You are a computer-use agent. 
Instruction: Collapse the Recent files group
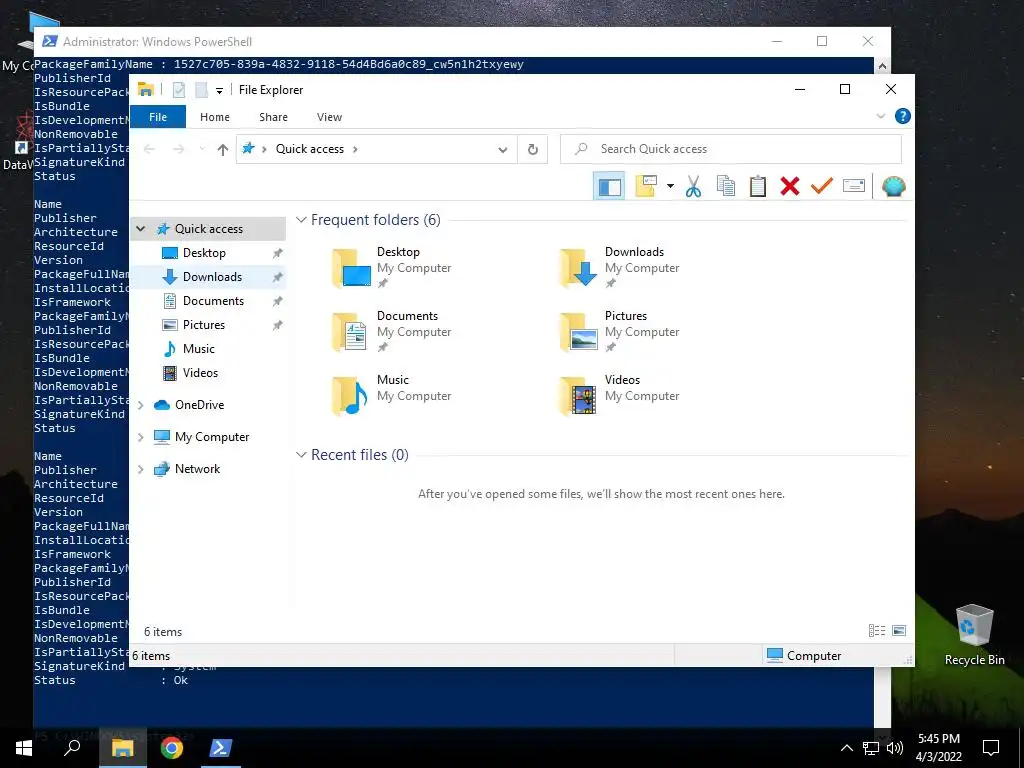tap(301, 455)
